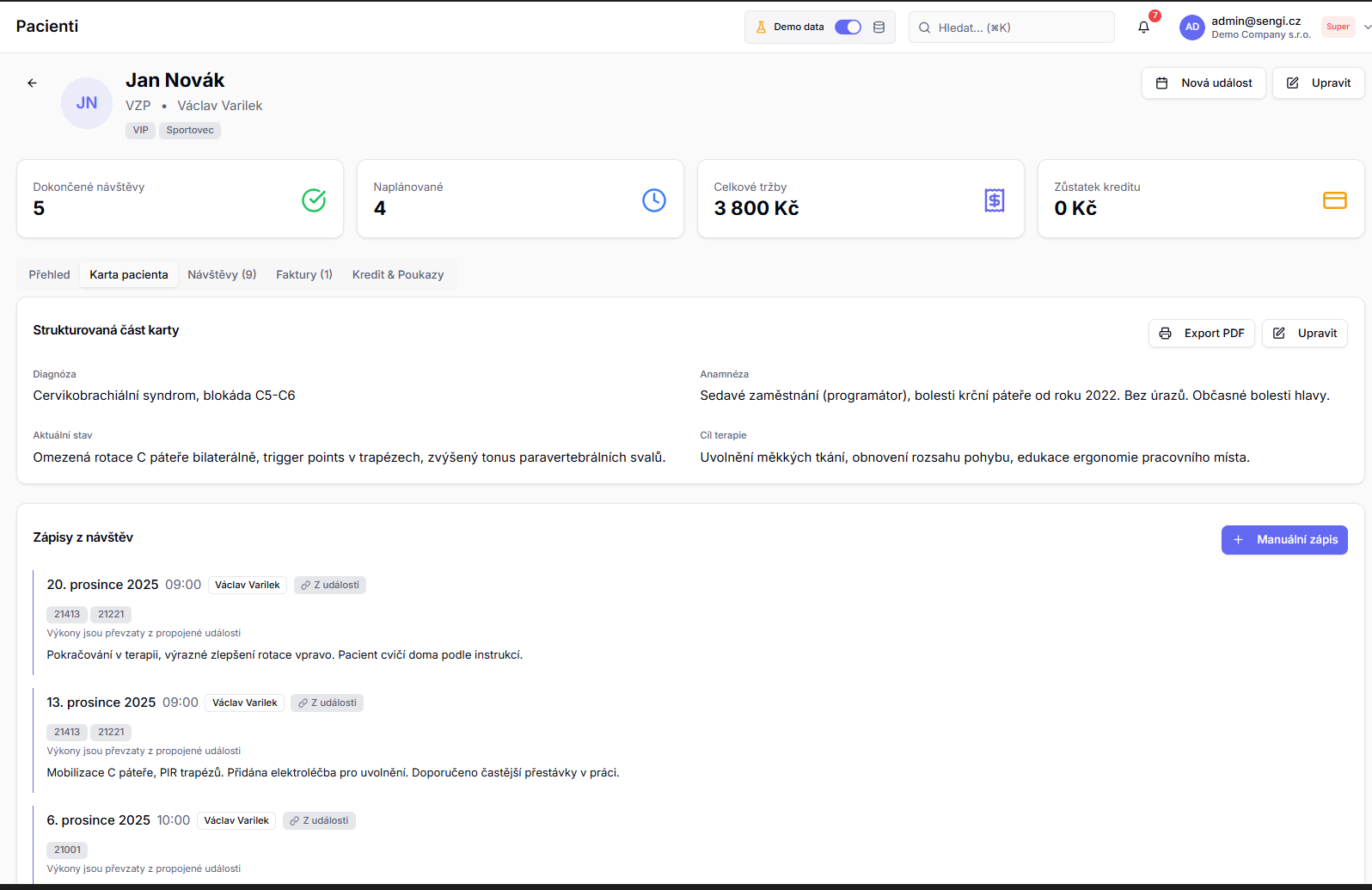Add entry with Manuální zápis button
The image size is (1372, 890).
[1284, 540]
